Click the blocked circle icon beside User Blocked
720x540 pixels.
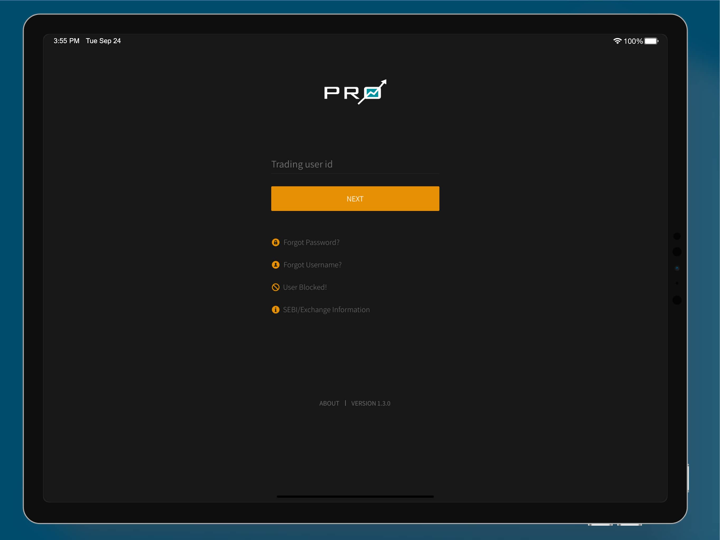click(x=276, y=287)
